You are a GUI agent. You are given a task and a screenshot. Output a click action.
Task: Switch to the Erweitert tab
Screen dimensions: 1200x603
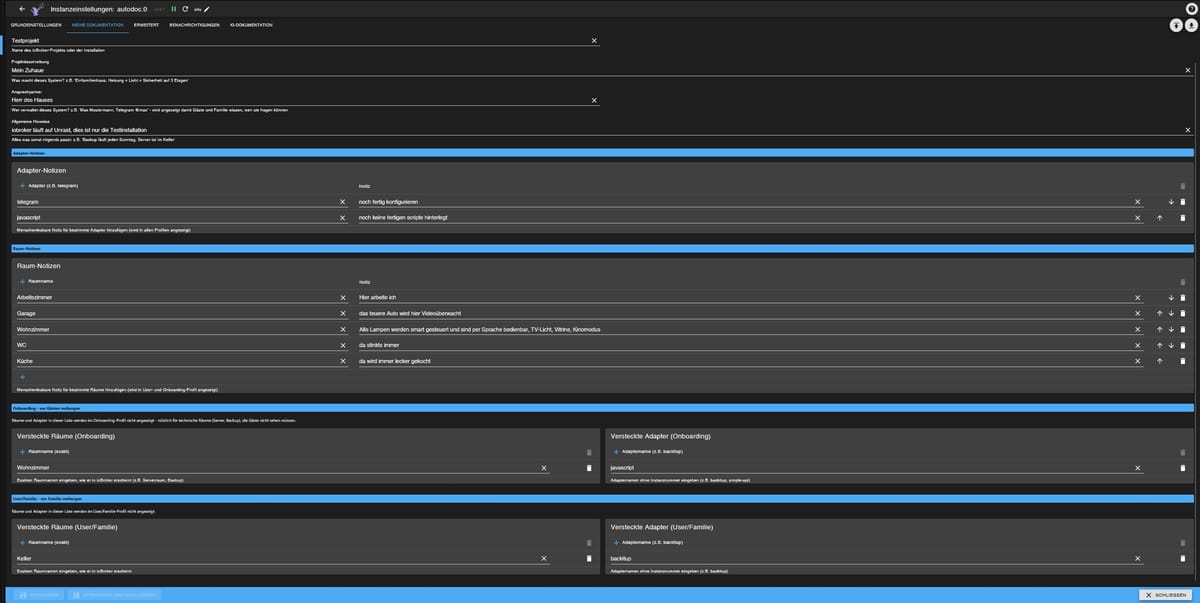coord(146,24)
